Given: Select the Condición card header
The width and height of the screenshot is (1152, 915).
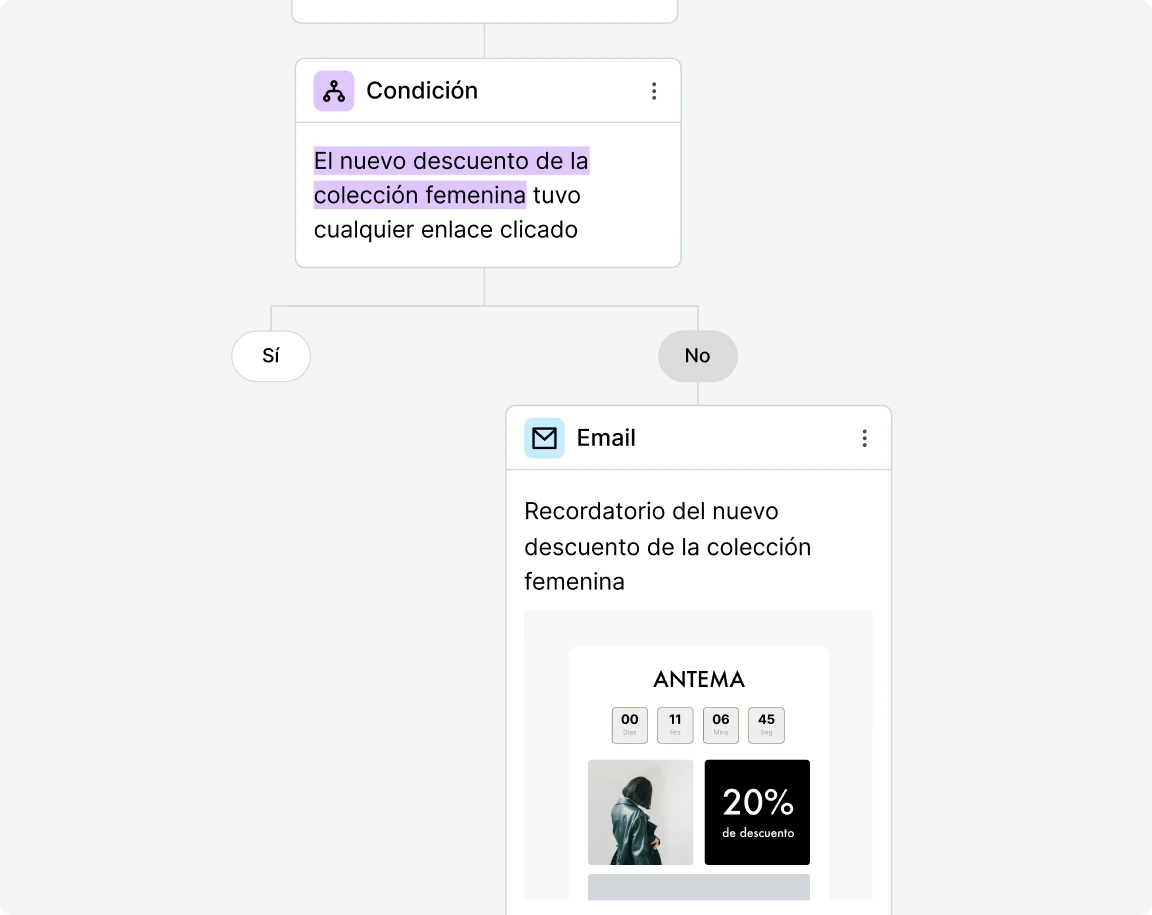Looking at the screenshot, I should coord(422,90).
